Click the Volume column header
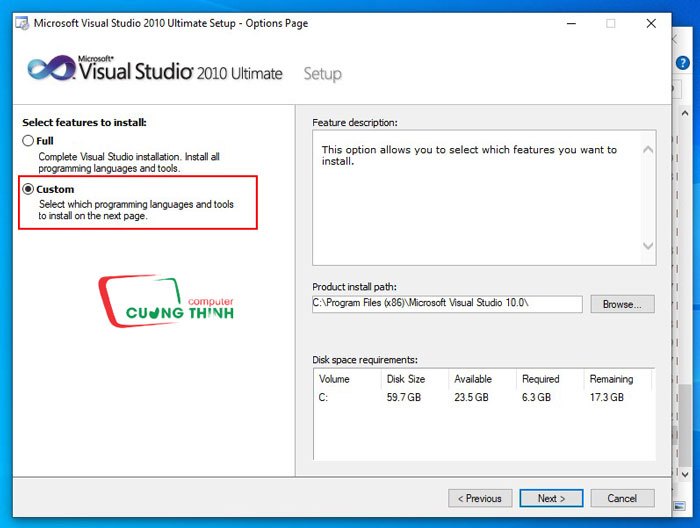Viewport: 700px width, 528px height. [347, 379]
